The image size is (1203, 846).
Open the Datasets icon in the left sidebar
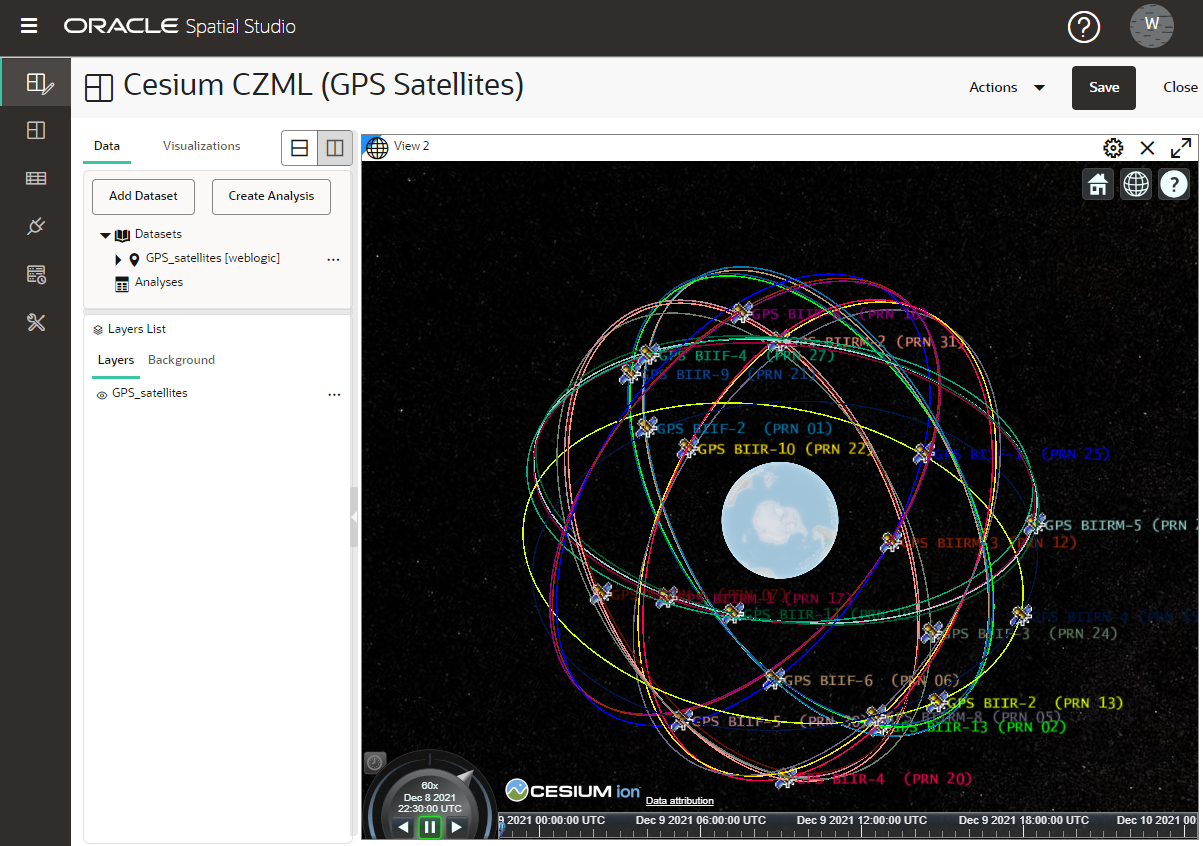click(36, 177)
